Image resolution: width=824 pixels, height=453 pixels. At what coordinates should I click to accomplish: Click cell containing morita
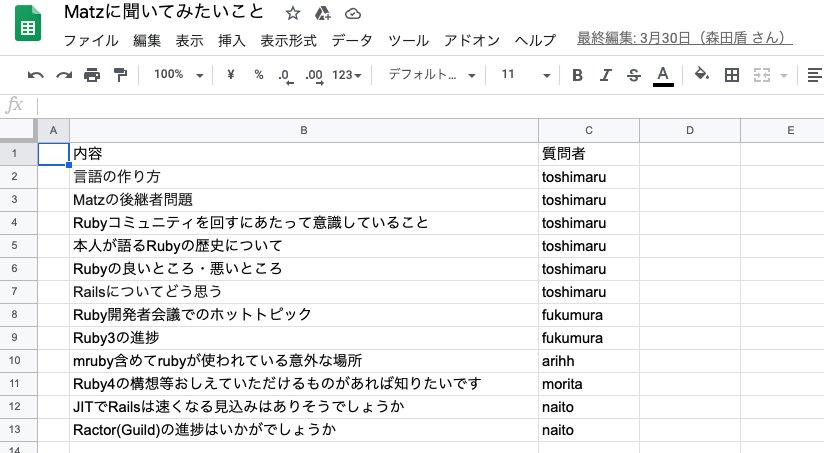pos(589,384)
